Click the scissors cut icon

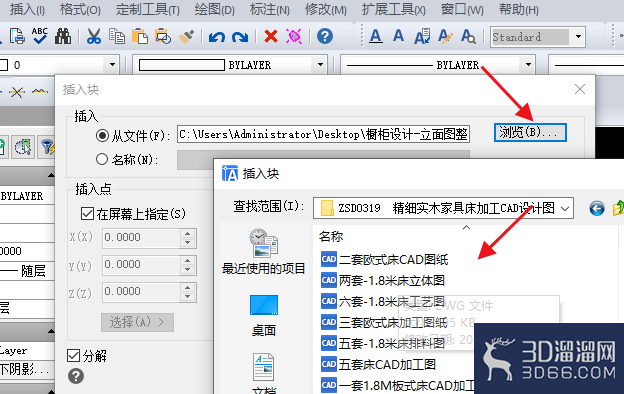point(94,36)
